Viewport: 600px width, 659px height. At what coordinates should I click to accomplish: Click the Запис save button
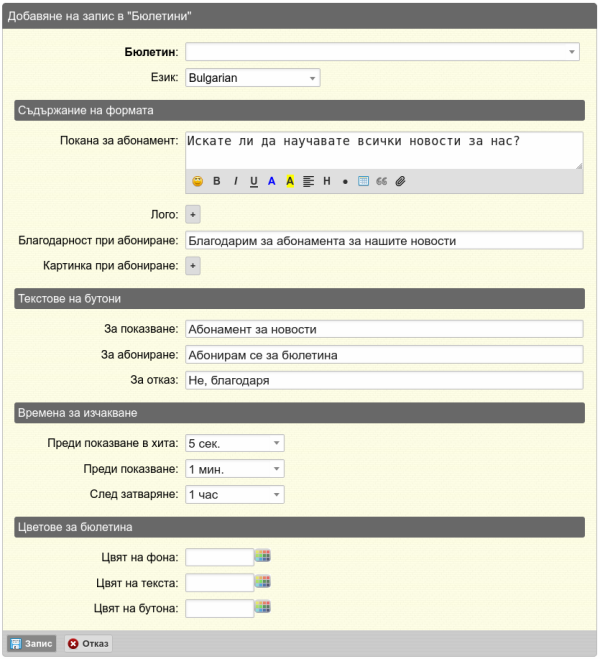pos(32,643)
